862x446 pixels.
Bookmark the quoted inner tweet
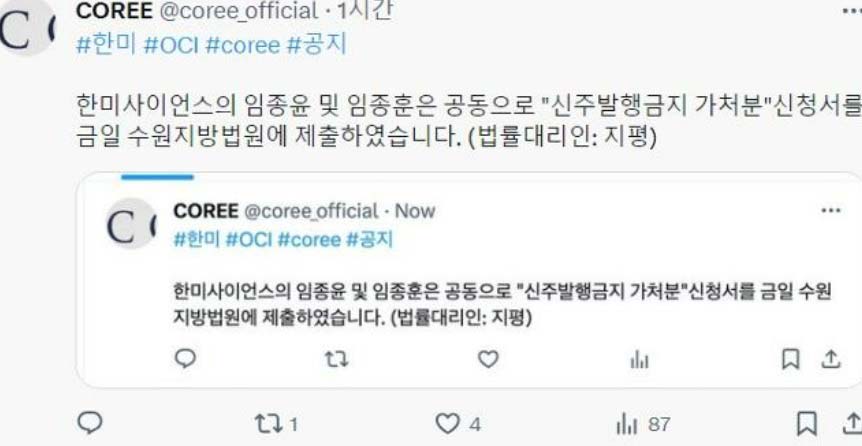791,360
